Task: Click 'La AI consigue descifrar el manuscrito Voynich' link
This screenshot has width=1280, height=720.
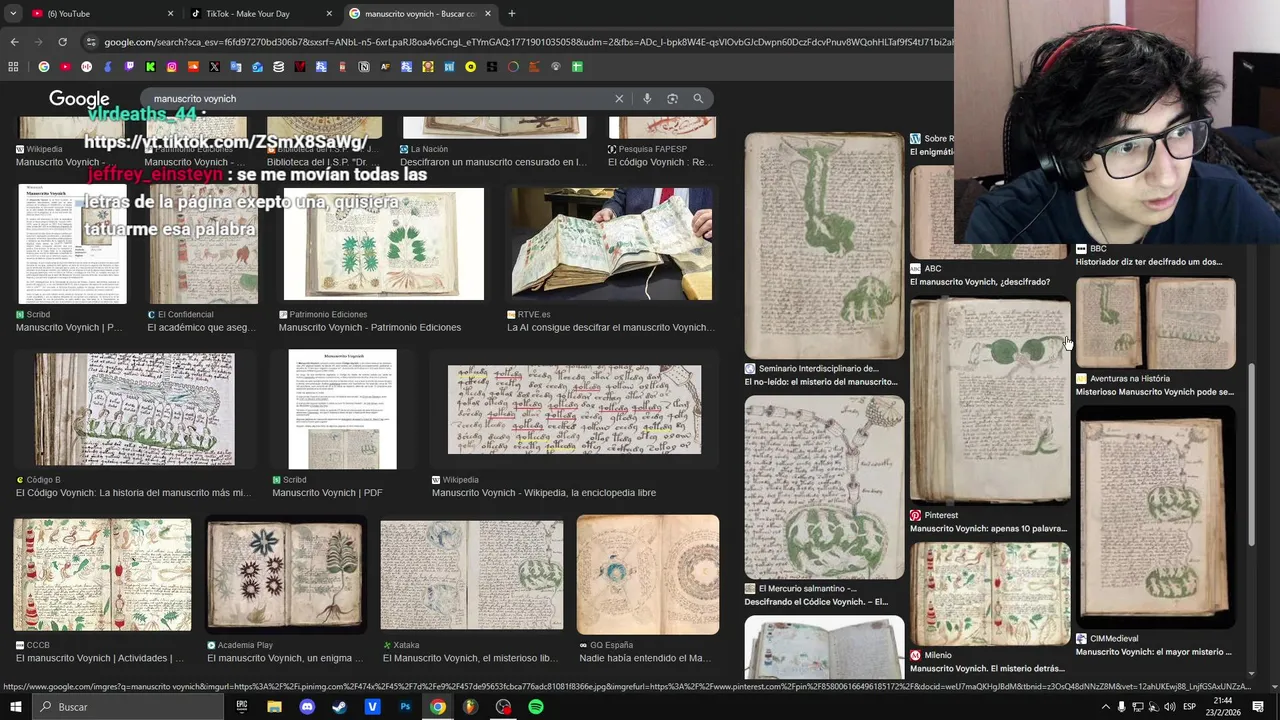Action: click(610, 328)
